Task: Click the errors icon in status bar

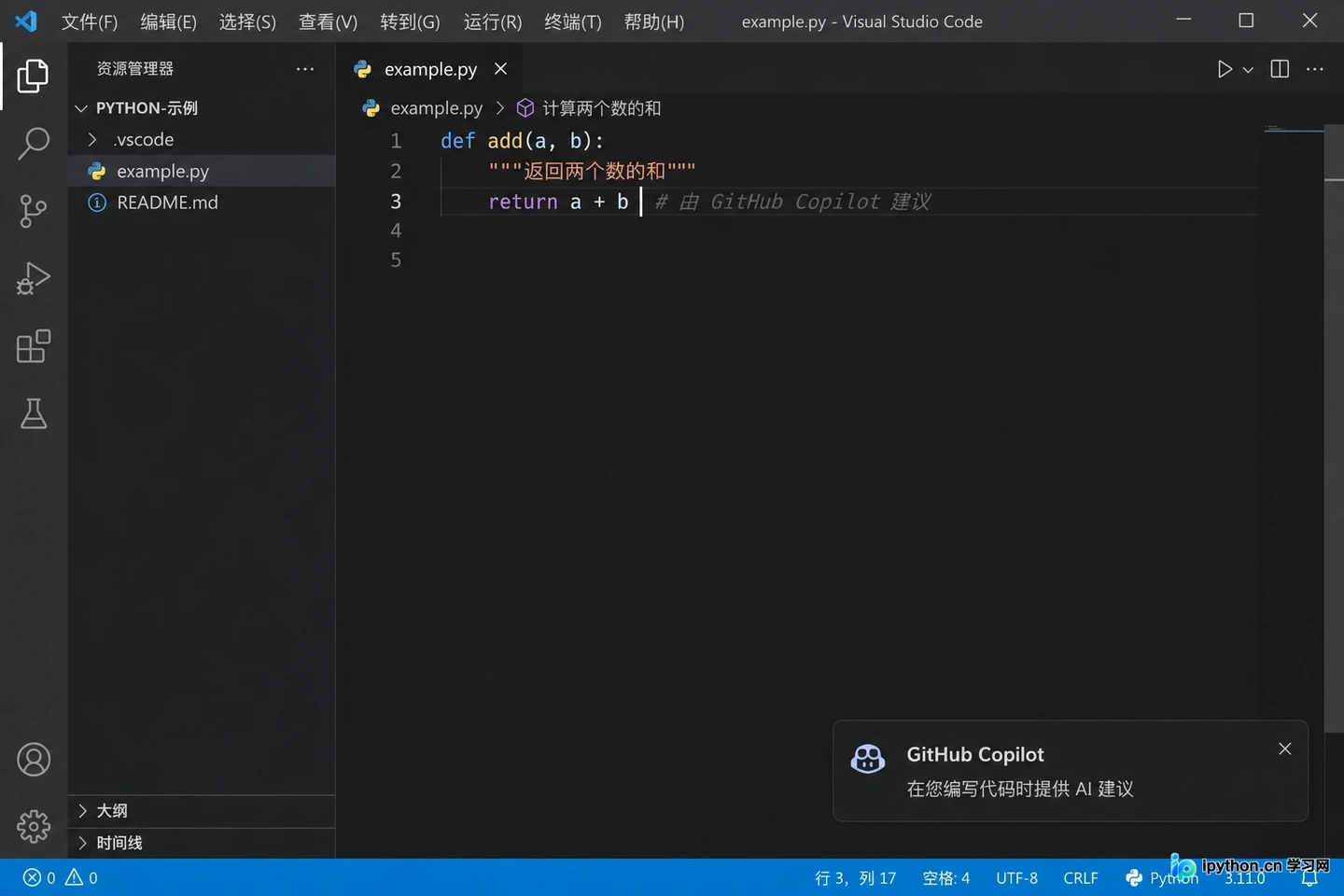Action: (x=32, y=877)
